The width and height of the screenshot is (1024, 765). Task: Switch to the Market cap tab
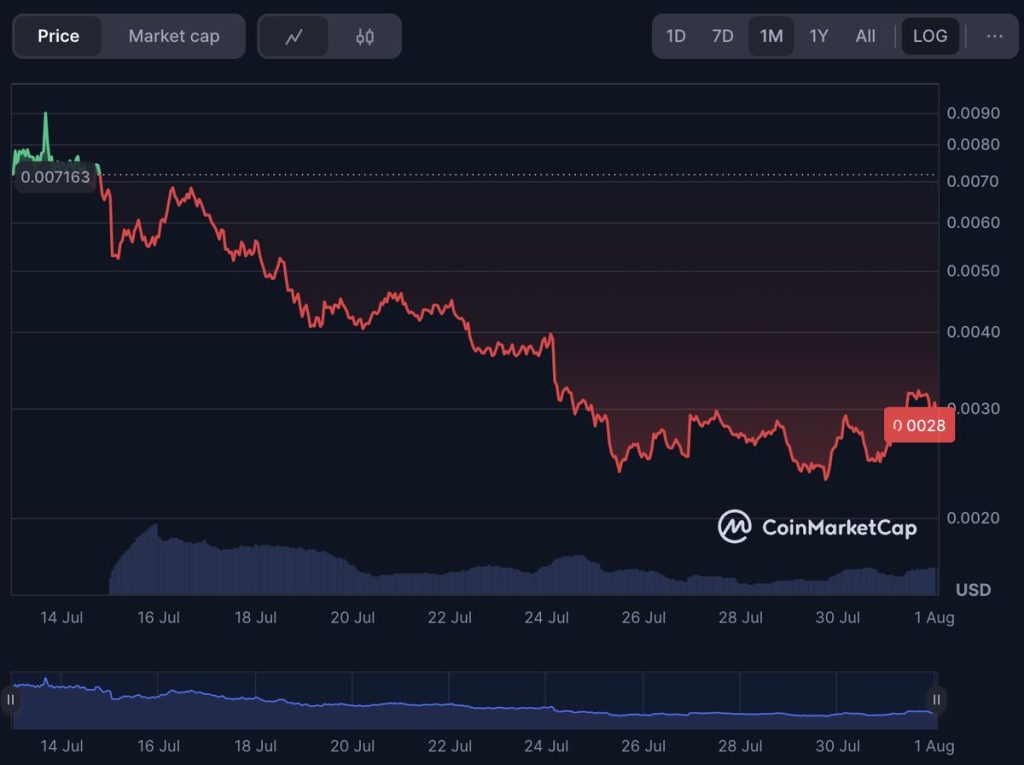click(x=174, y=36)
